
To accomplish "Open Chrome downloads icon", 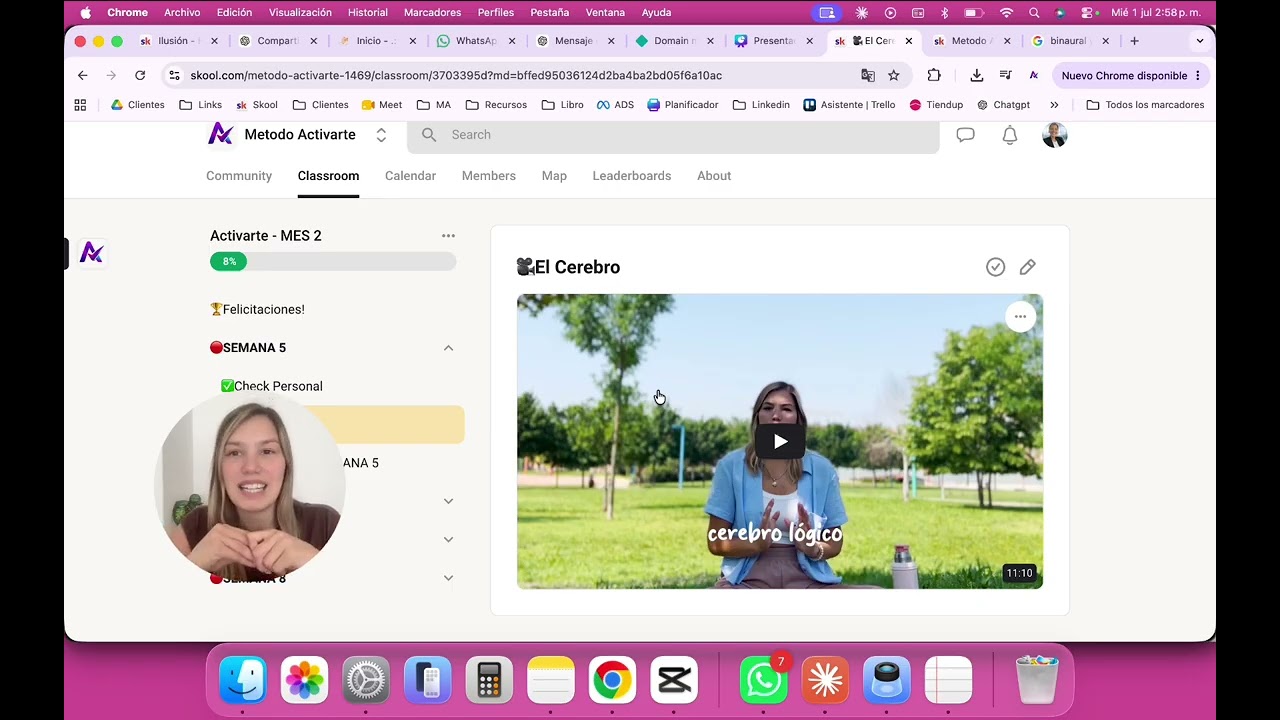I will click(x=977, y=75).
